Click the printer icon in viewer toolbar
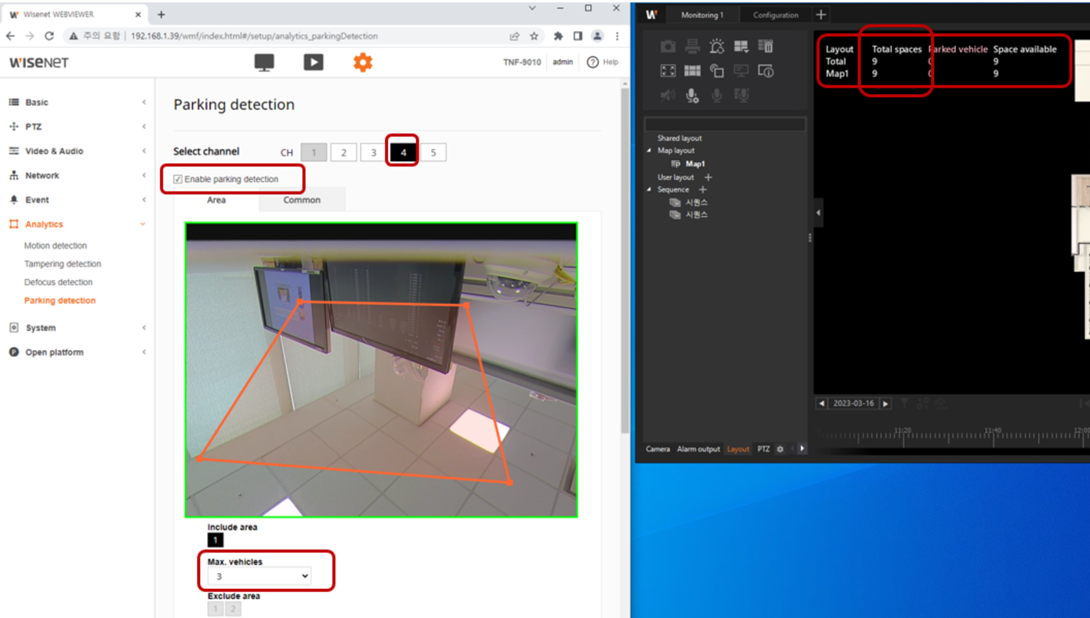Screen dimensions: 1090x618 coord(692,46)
